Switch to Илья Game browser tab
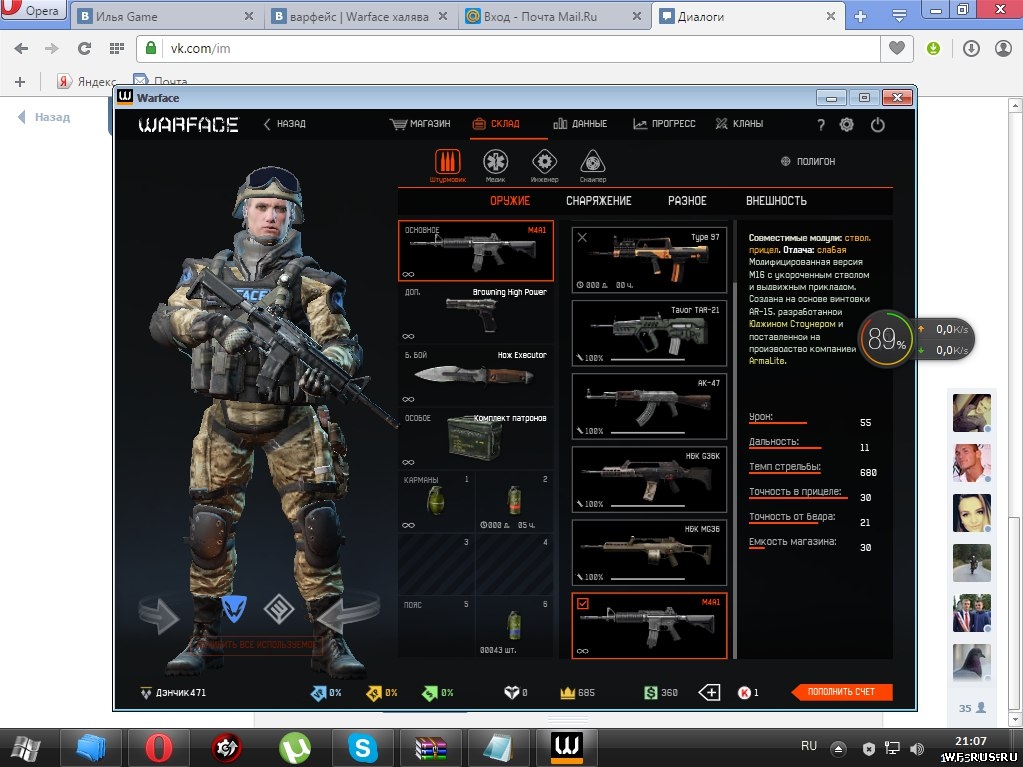 point(165,16)
